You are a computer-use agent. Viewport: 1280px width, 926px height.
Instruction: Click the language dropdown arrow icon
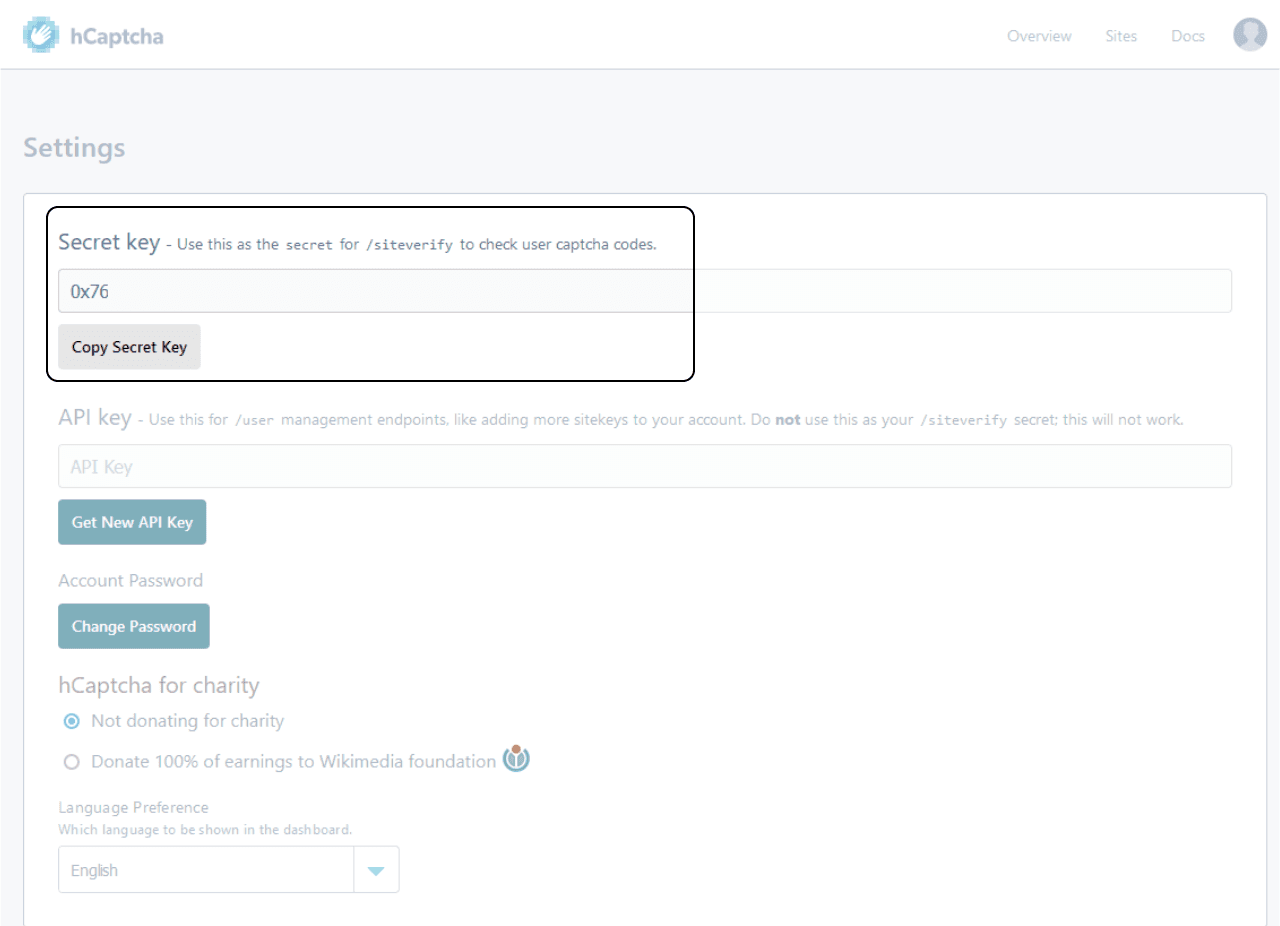pyautogui.click(x=376, y=869)
